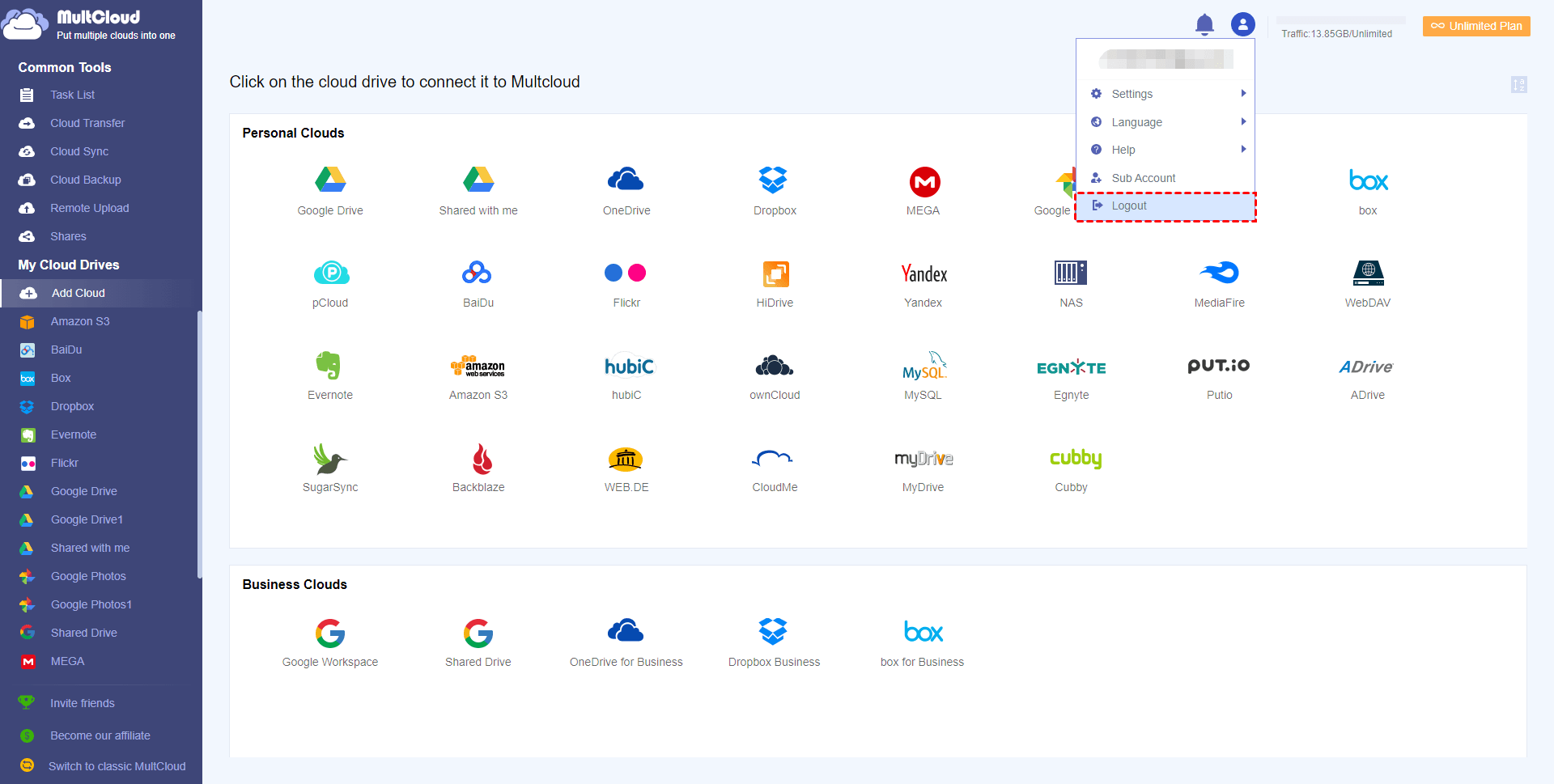
Task: Expand the Language submenu arrow
Action: click(1243, 122)
